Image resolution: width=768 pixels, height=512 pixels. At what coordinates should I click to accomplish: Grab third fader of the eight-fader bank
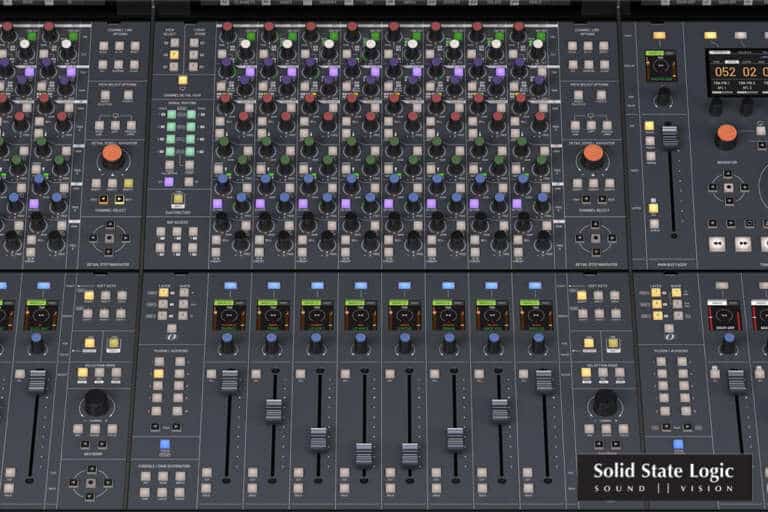(318, 439)
